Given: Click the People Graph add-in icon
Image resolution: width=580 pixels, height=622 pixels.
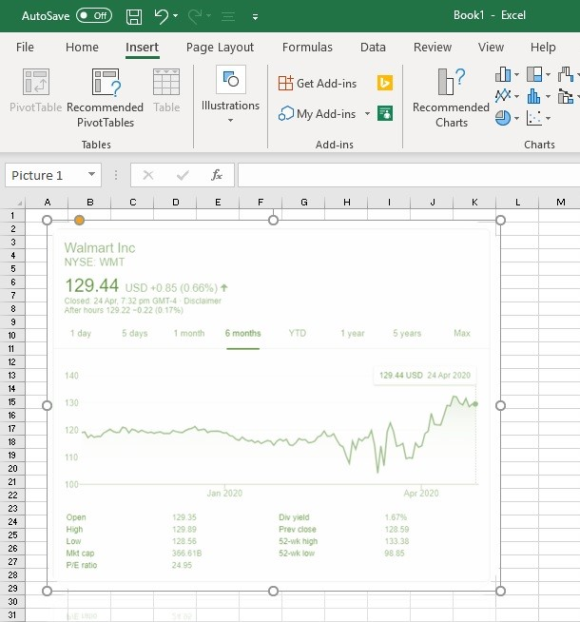Looking at the screenshot, I should (385, 114).
